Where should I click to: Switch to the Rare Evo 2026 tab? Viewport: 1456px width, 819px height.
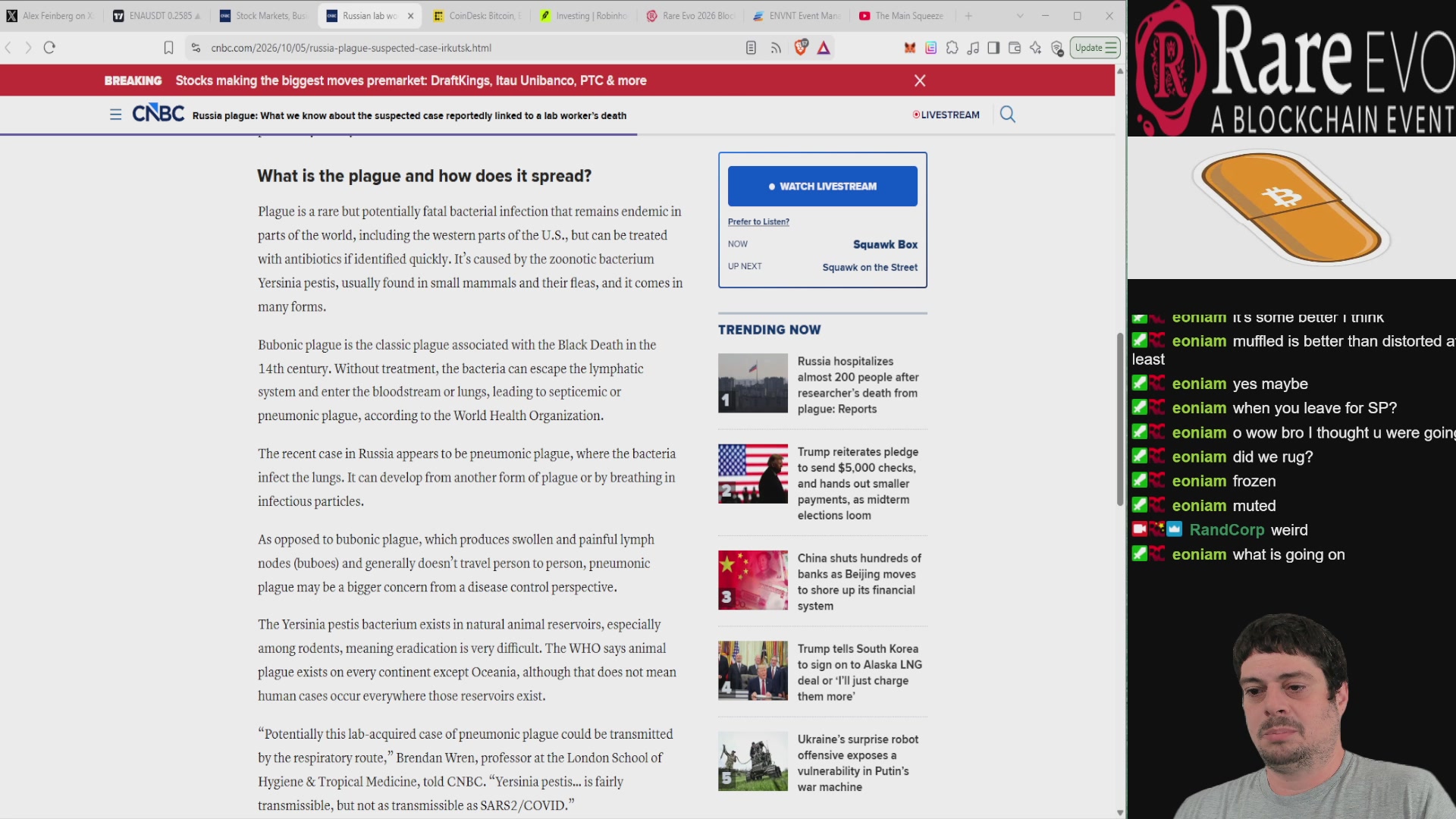click(691, 15)
